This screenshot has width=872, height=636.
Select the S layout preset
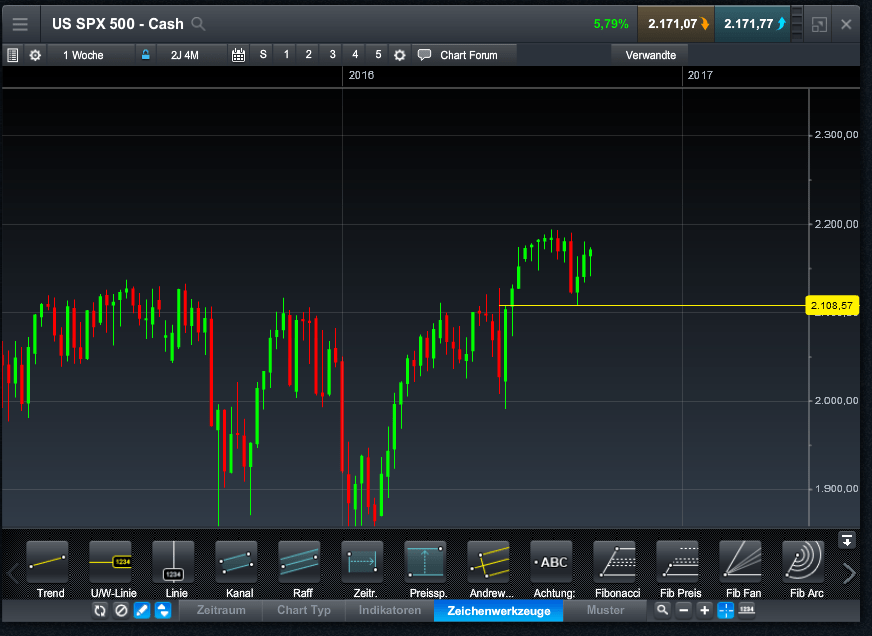(x=263, y=54)
